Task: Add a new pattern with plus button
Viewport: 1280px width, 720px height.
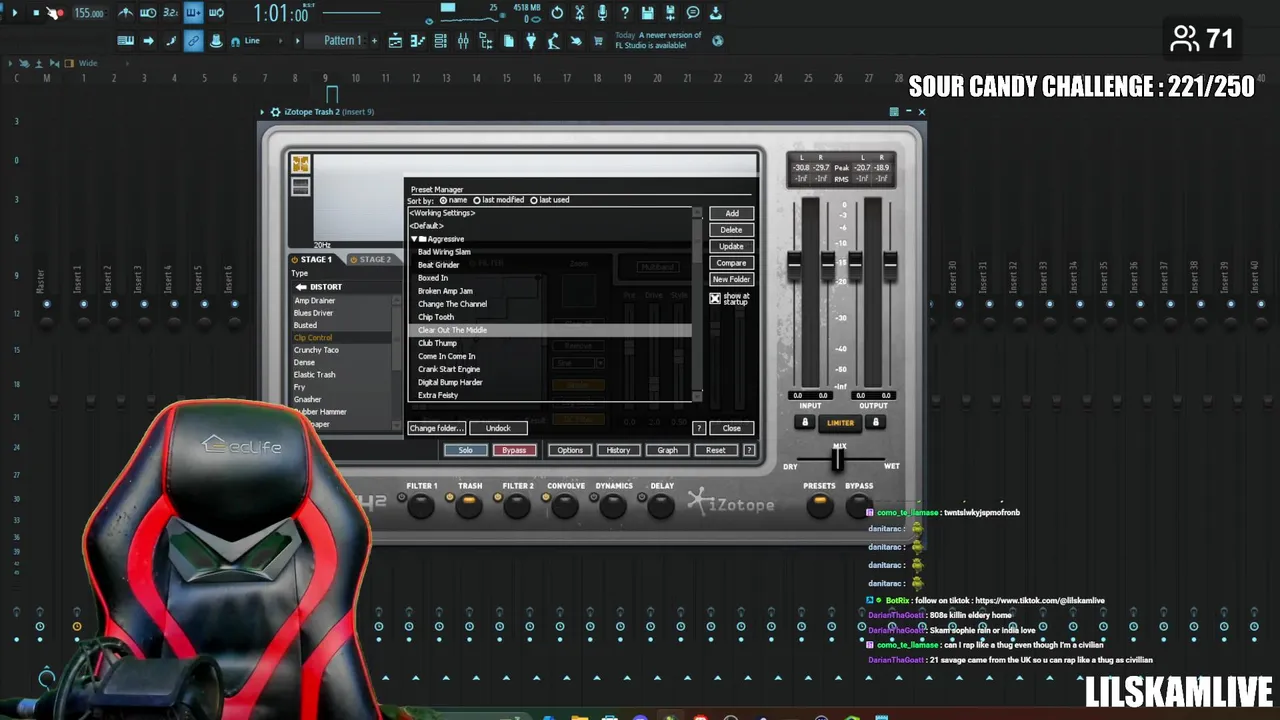Action: 374,41
